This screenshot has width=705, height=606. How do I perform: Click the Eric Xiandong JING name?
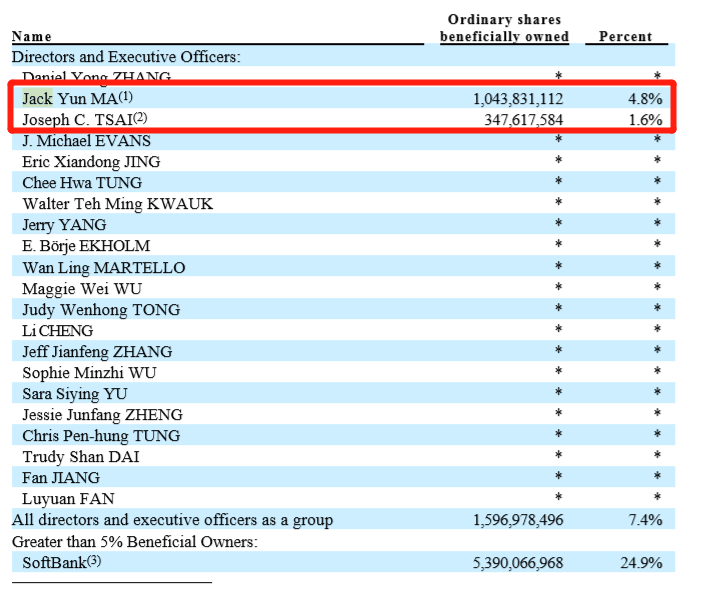91,162
